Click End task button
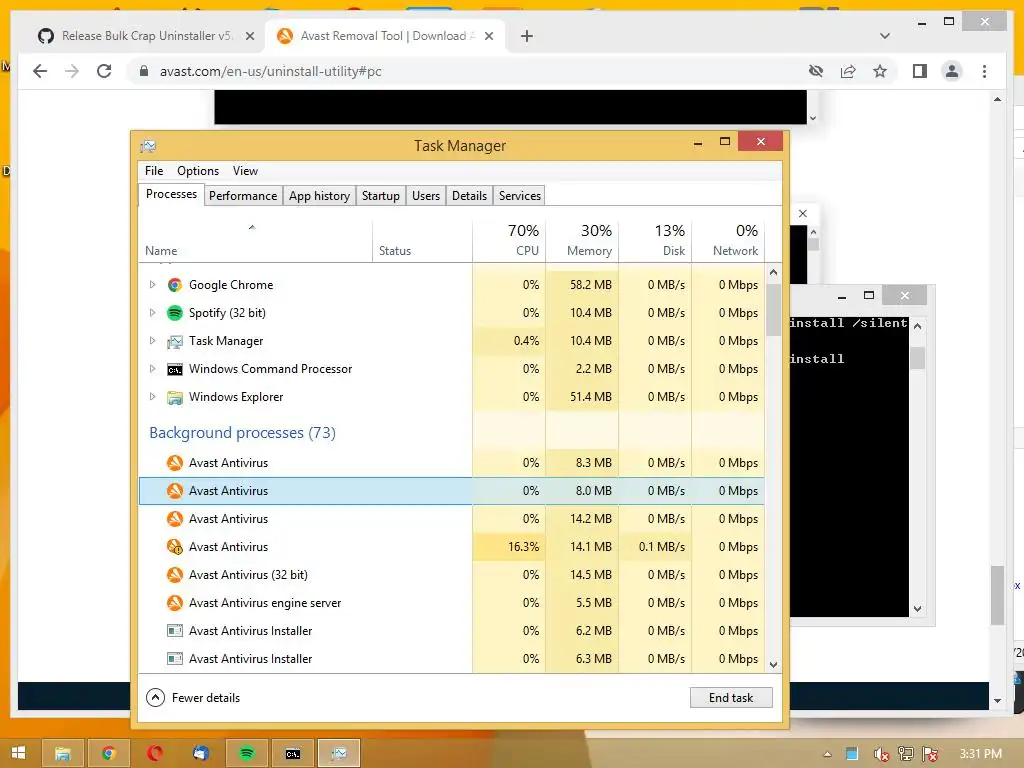The height and width of the screenshot is (768, 1024). 731,697
